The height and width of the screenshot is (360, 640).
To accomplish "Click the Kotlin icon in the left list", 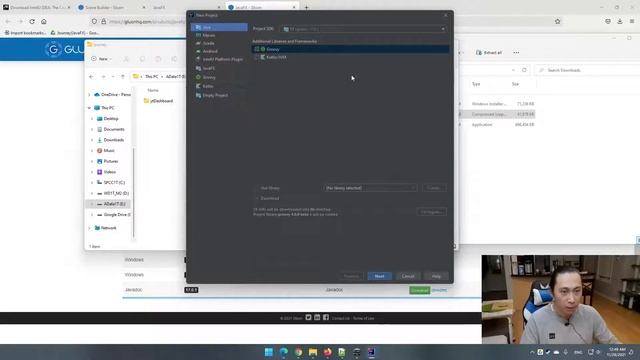I will tap(198, 86).
